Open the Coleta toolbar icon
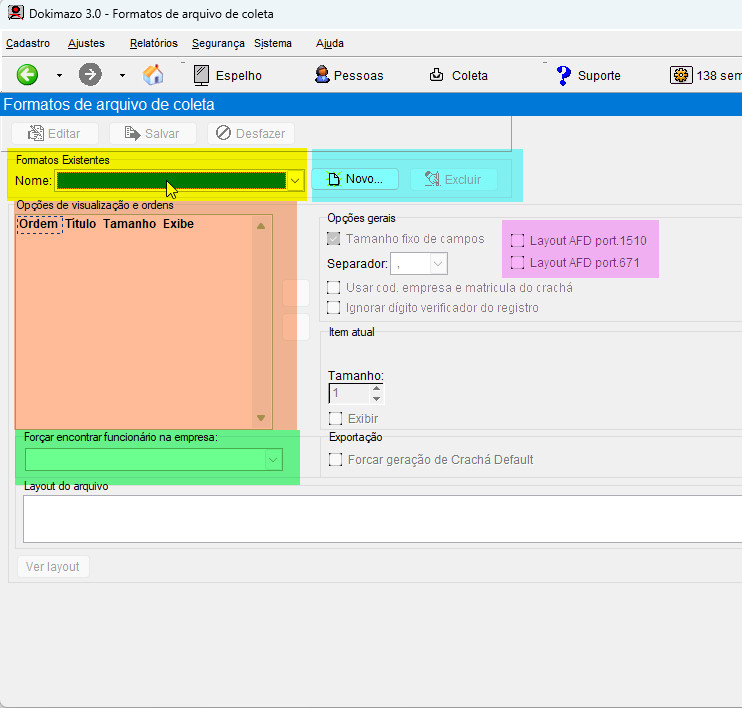The width and height of the screenshot is (742, 708). [437, 75]
